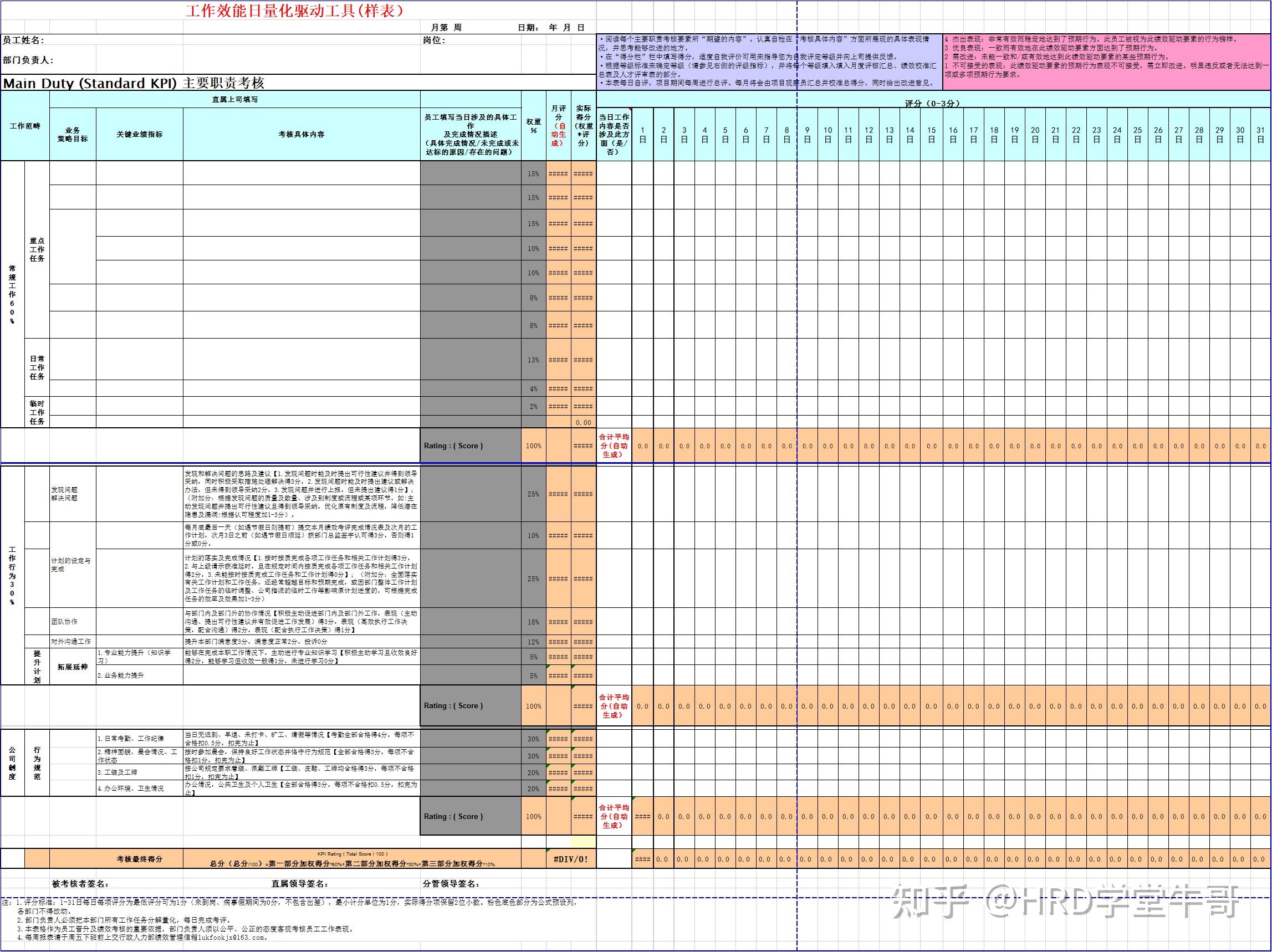Select the 实际得分 (权重*评分) header
The height and width of the screenshot is (952, 1272).
pyautogui.click(x=584, y=126)
